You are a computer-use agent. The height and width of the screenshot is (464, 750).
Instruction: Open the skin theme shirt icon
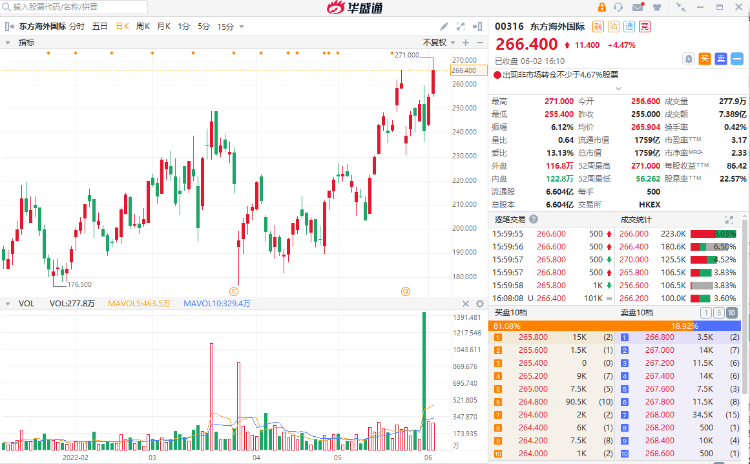pyautogui.click(x=657, y=7)
